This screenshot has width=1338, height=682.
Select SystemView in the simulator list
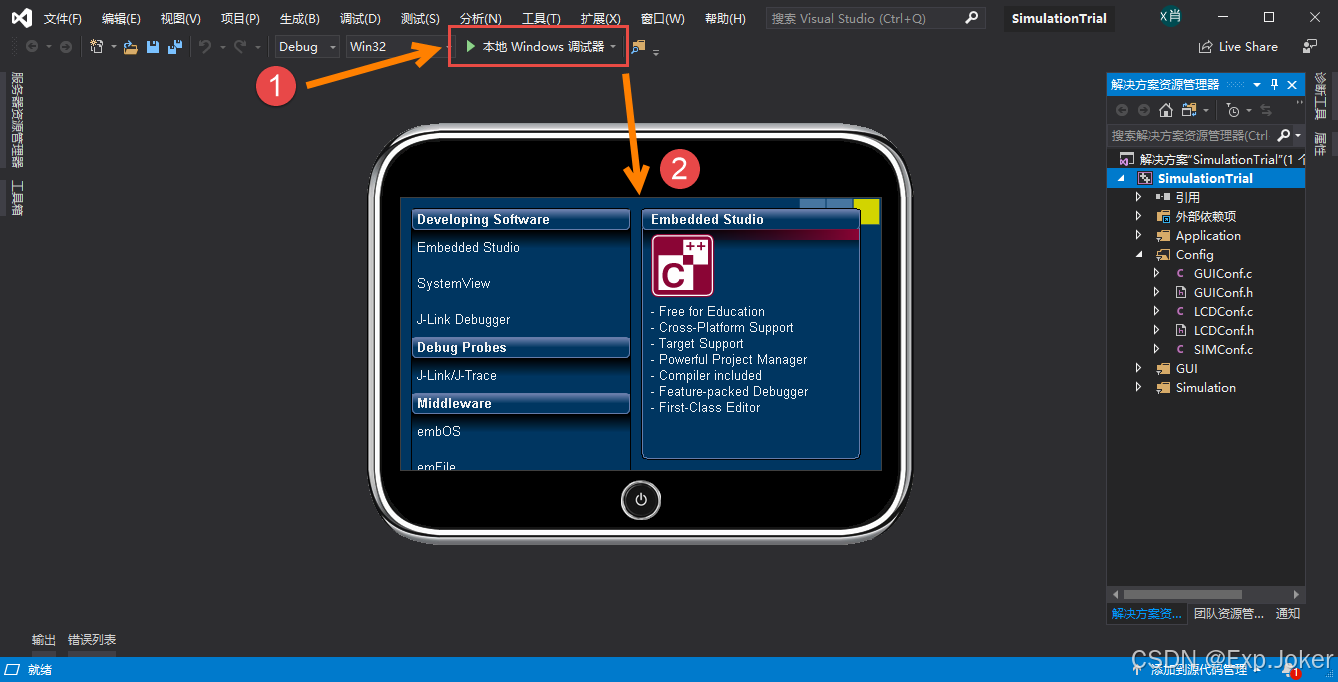[454, 284]
